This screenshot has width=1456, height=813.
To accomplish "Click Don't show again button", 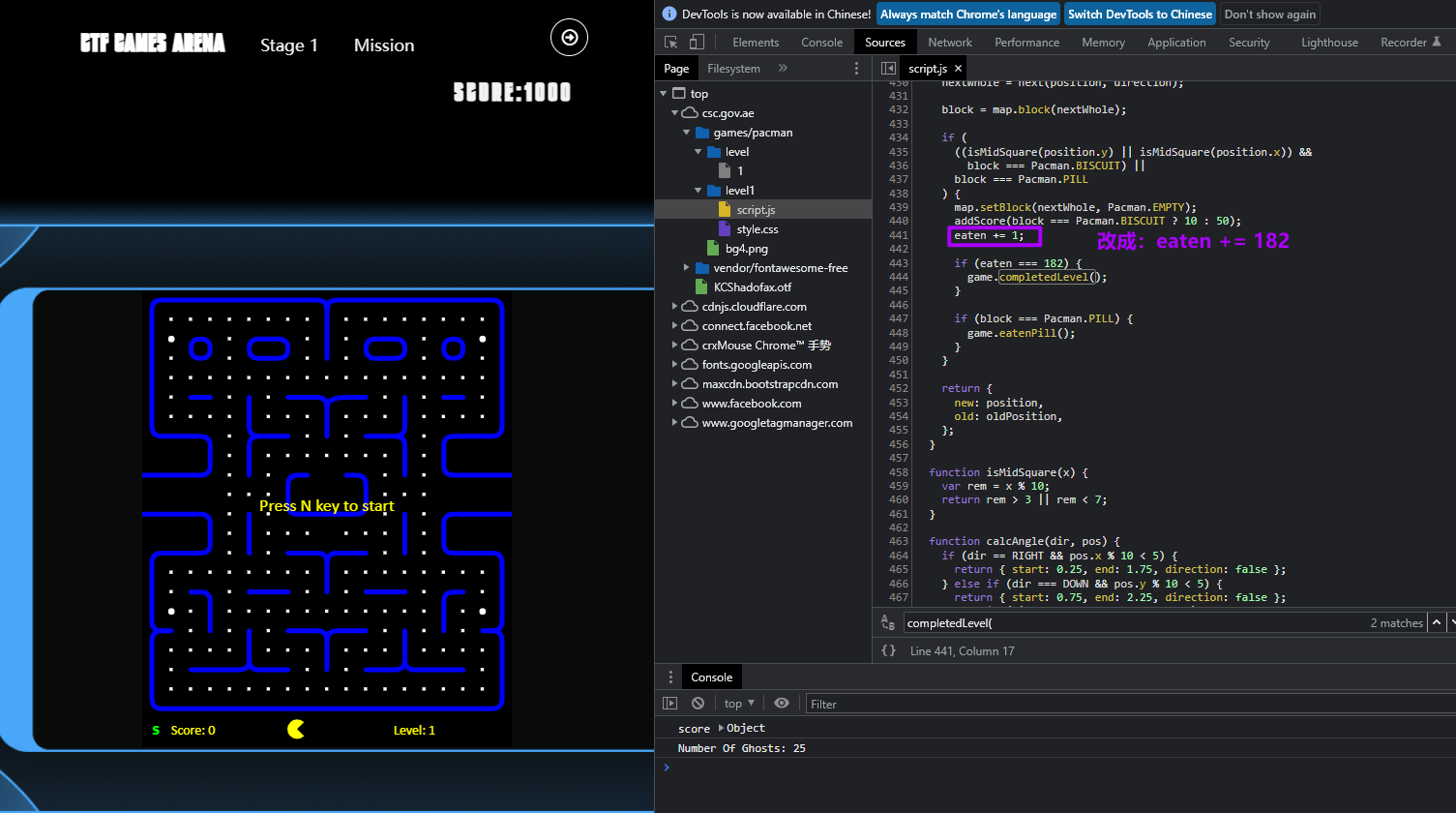I will click(x=1269, y=15).
